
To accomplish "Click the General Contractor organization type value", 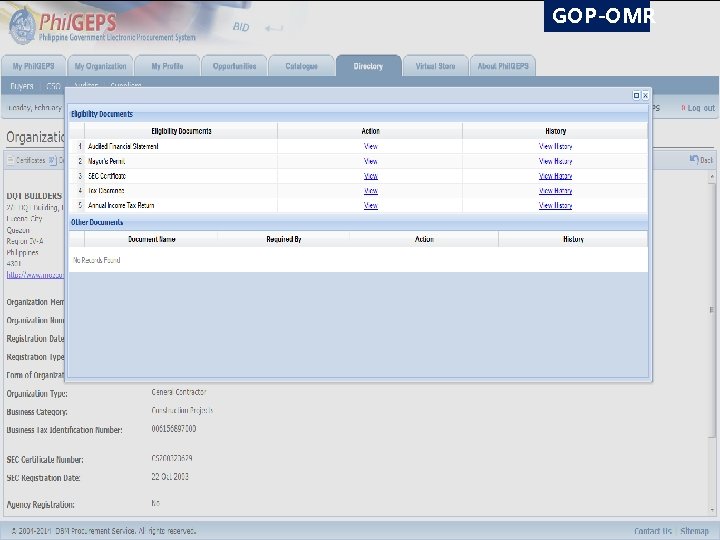I will pyautogui.click(x=179, y=392).
